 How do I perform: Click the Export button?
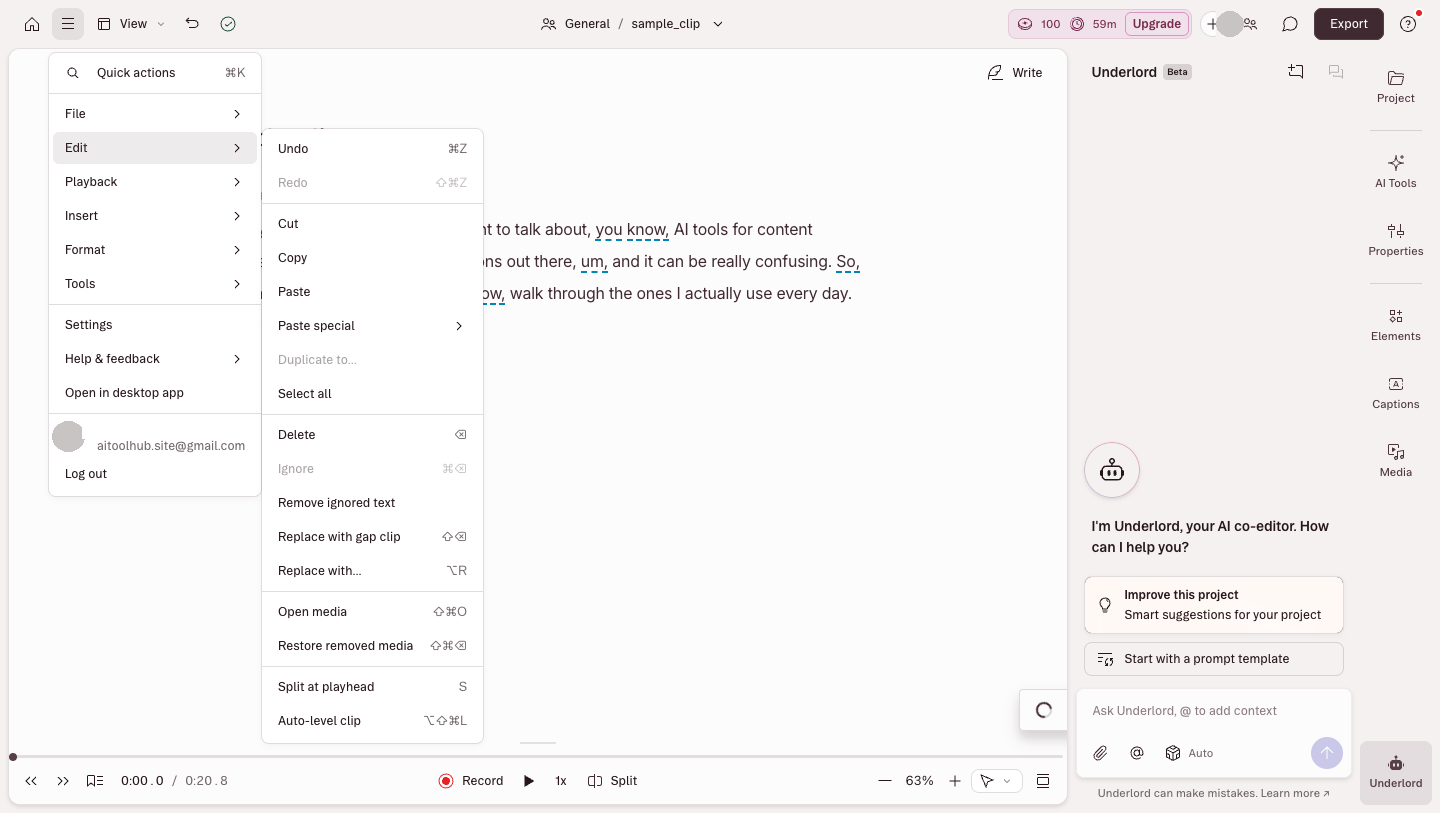[x=1348, y=24]
